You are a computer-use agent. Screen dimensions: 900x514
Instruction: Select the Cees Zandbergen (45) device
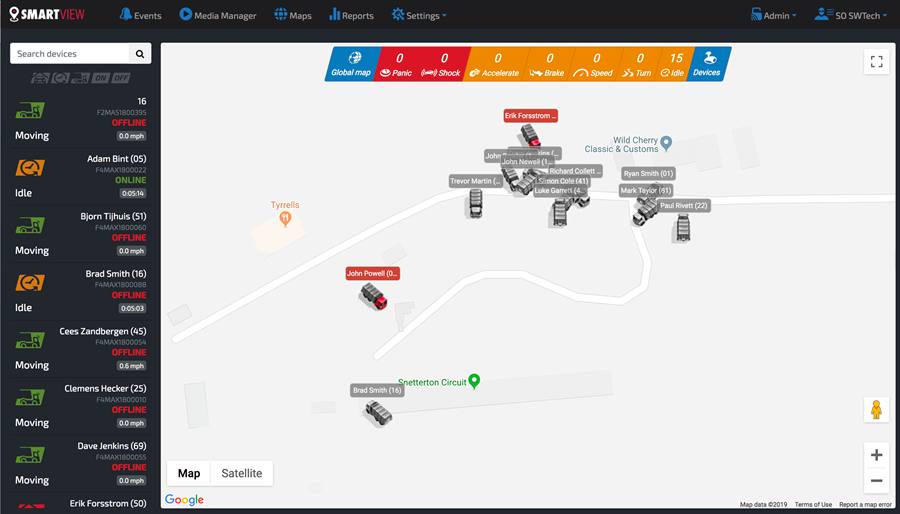click(x=80, y=348)
